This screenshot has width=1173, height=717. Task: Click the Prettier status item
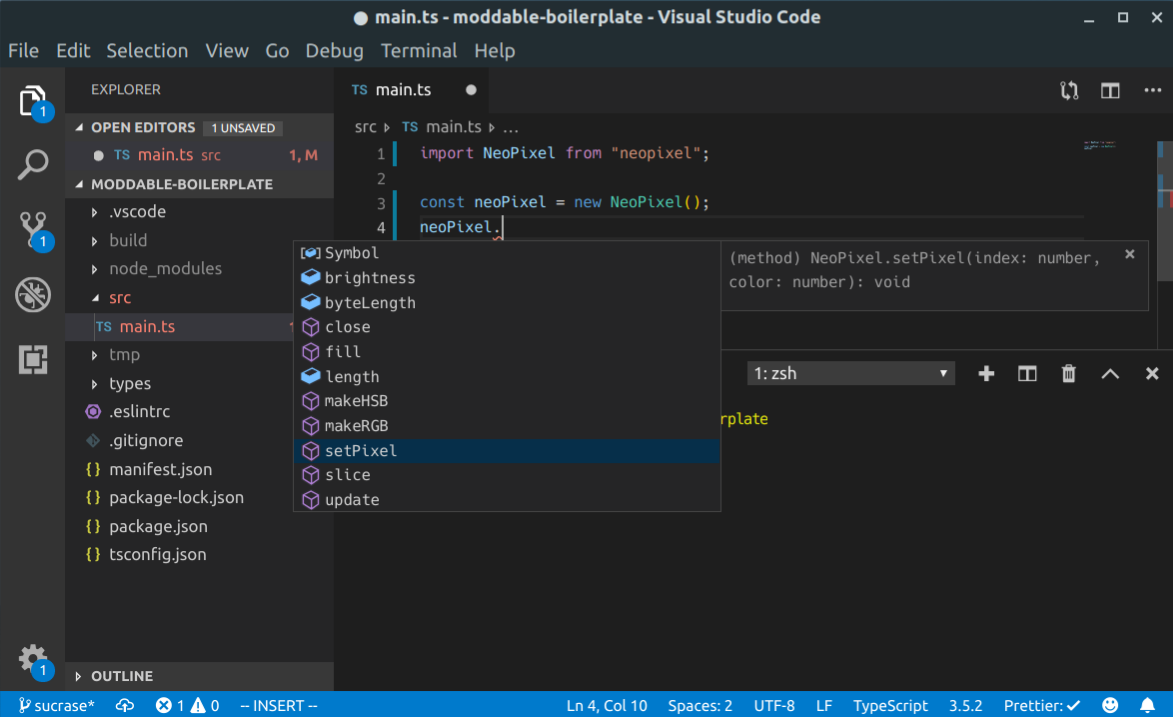click(x=1041, y=705)
